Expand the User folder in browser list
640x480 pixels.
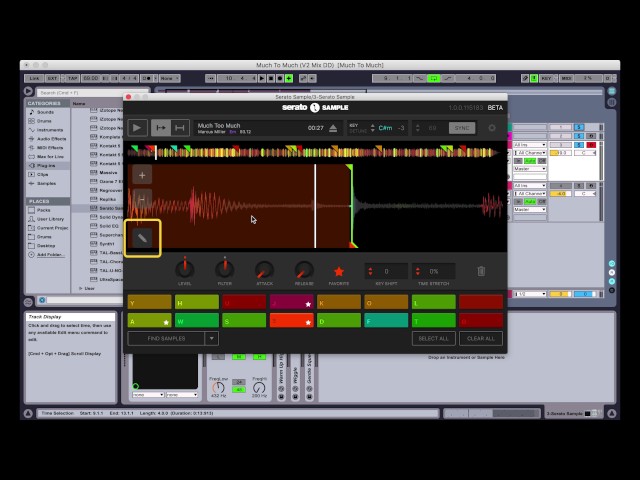tap(80, 288)
